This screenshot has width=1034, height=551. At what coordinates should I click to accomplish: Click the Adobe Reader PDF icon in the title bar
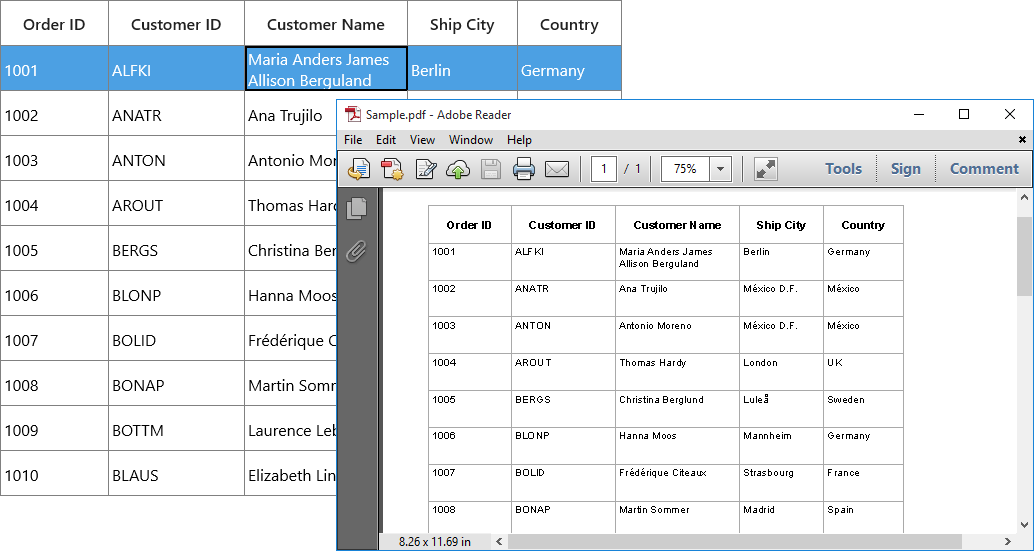tap(353, 115)
